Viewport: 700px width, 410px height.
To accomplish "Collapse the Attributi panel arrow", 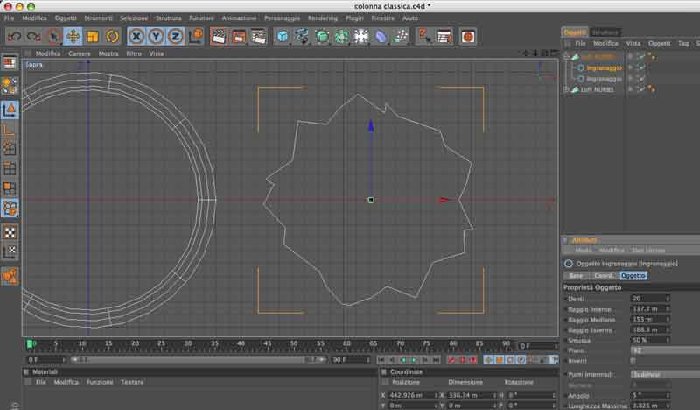I will 565,240.
